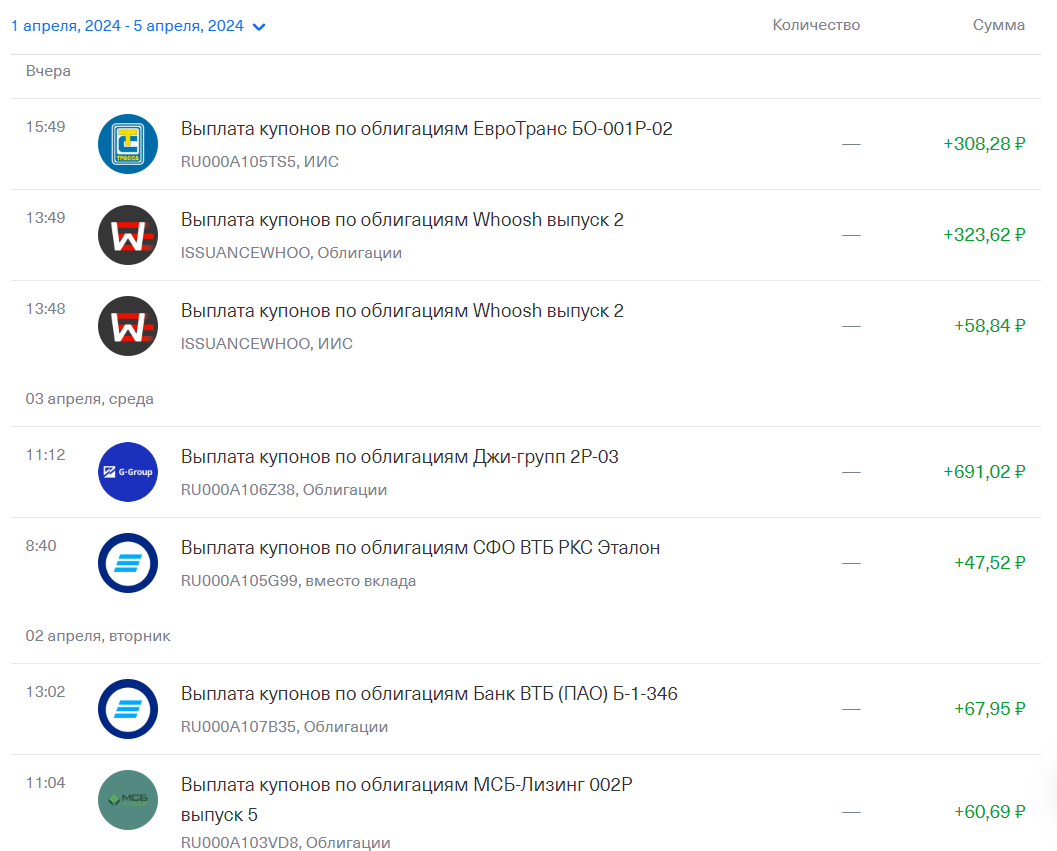Image resolution: width=1057 pixels, height=851 pixels.
Task: Open the Whoosh выпуск 2 payment at 13:49
Action: click(526, 235)
